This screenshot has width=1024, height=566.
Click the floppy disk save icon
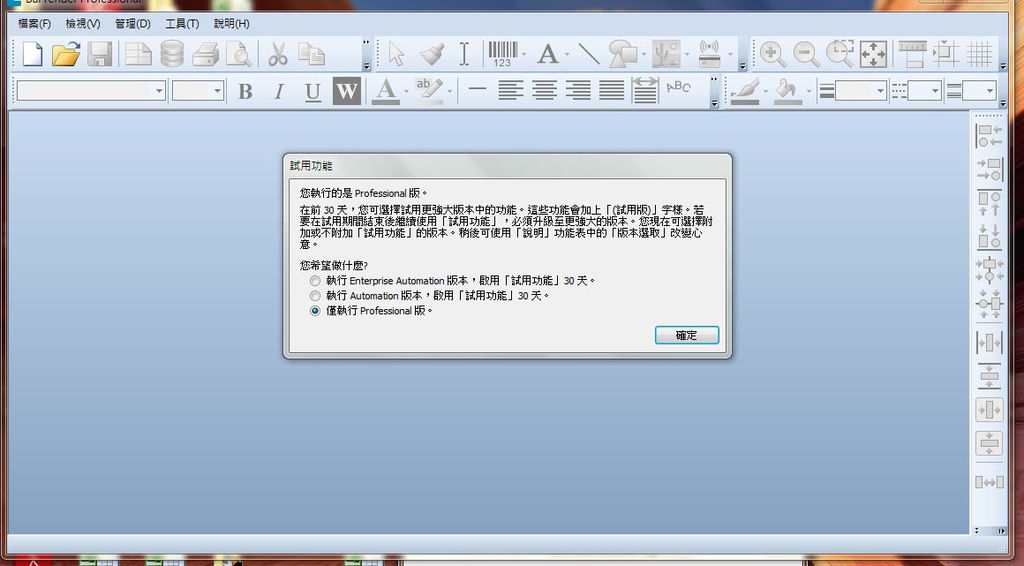[100, 54]
